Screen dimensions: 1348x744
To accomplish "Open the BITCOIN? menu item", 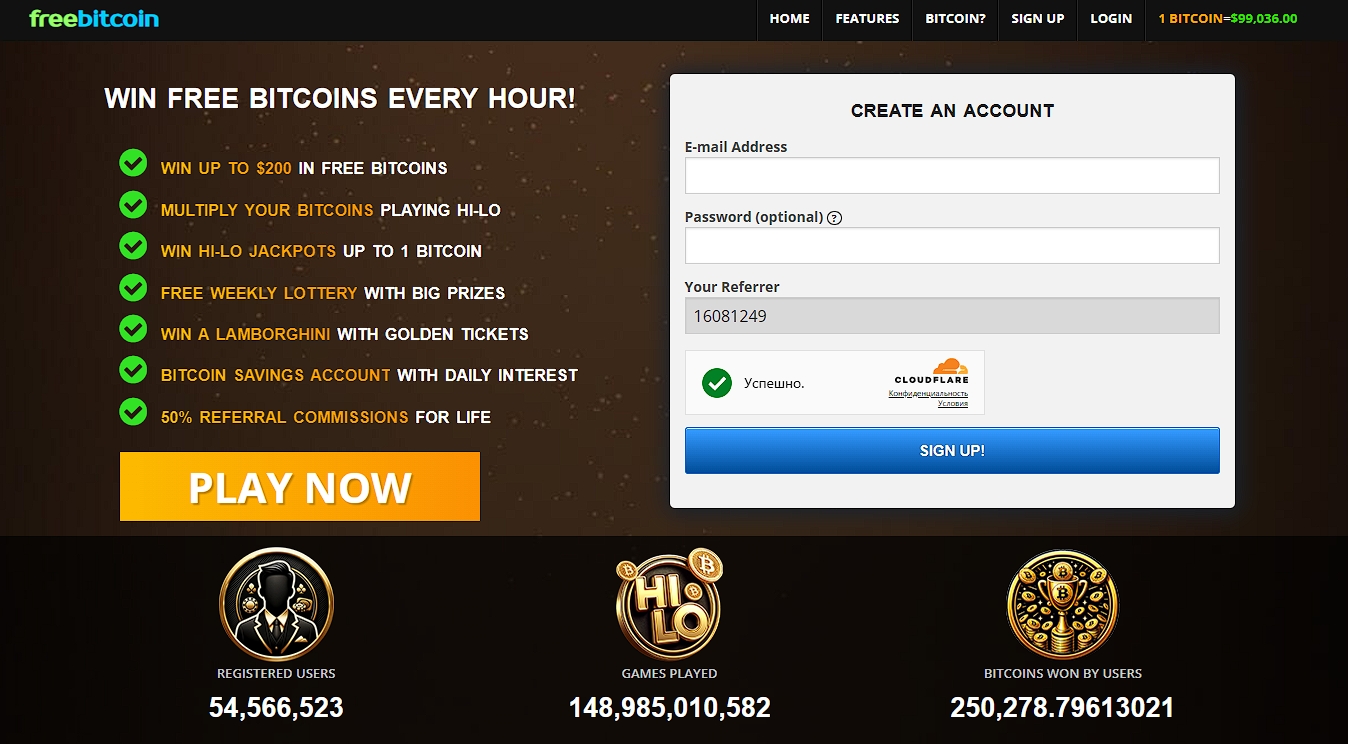I will click(x=955, y=19).
